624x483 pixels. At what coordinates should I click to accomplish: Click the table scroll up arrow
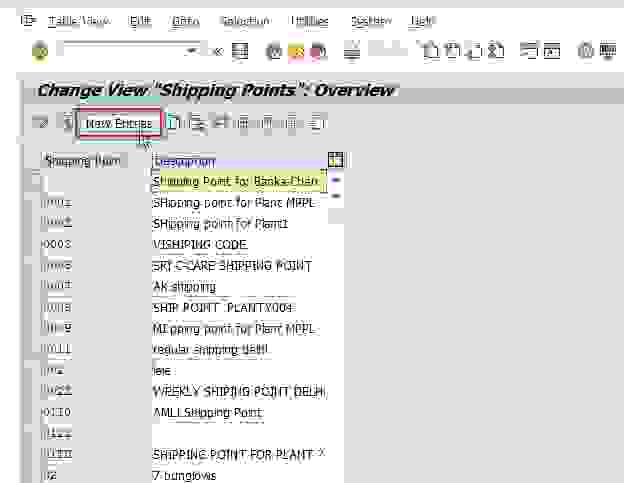coord(336,180)
